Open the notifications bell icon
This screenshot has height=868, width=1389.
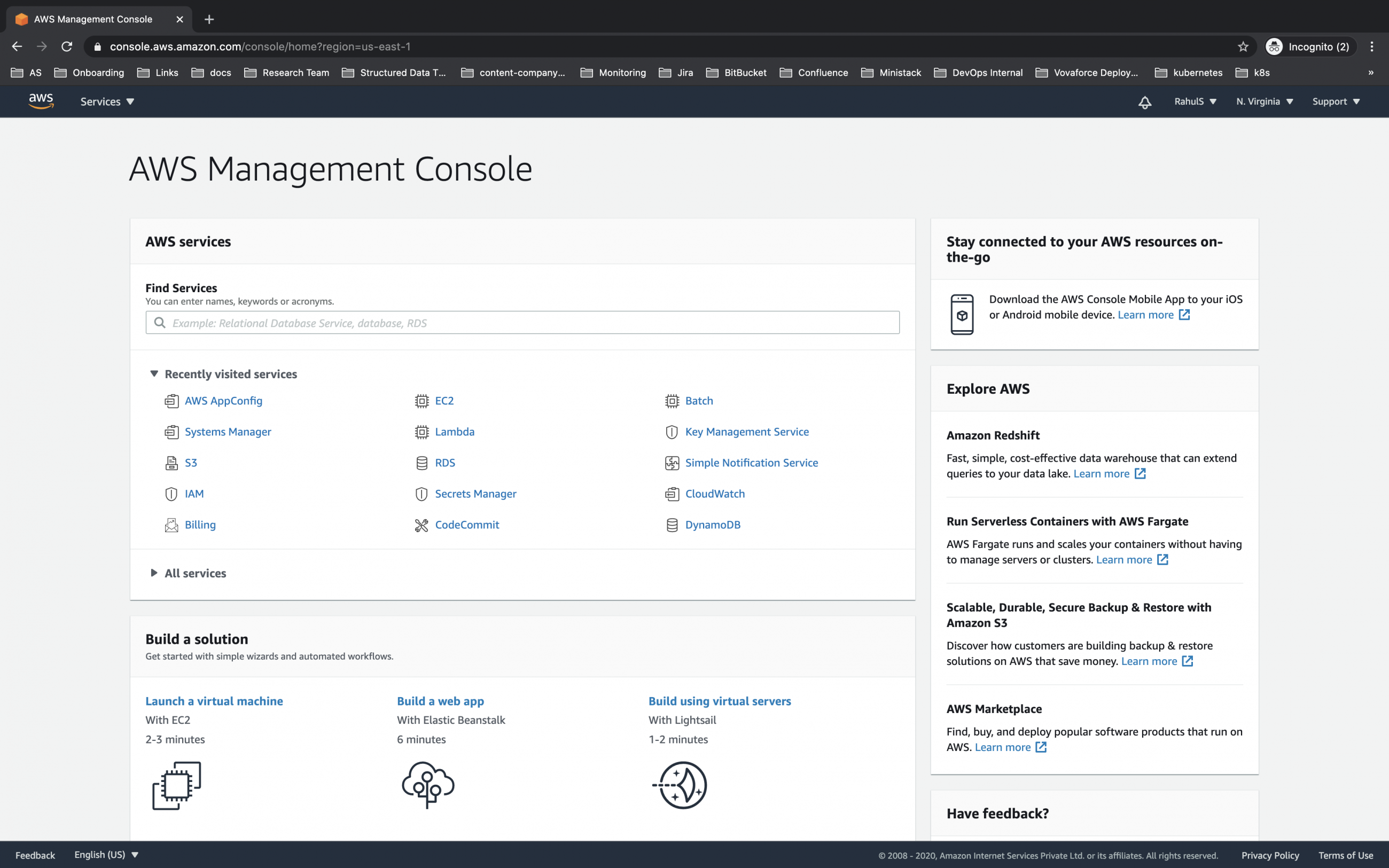(x=1144, y=102)
